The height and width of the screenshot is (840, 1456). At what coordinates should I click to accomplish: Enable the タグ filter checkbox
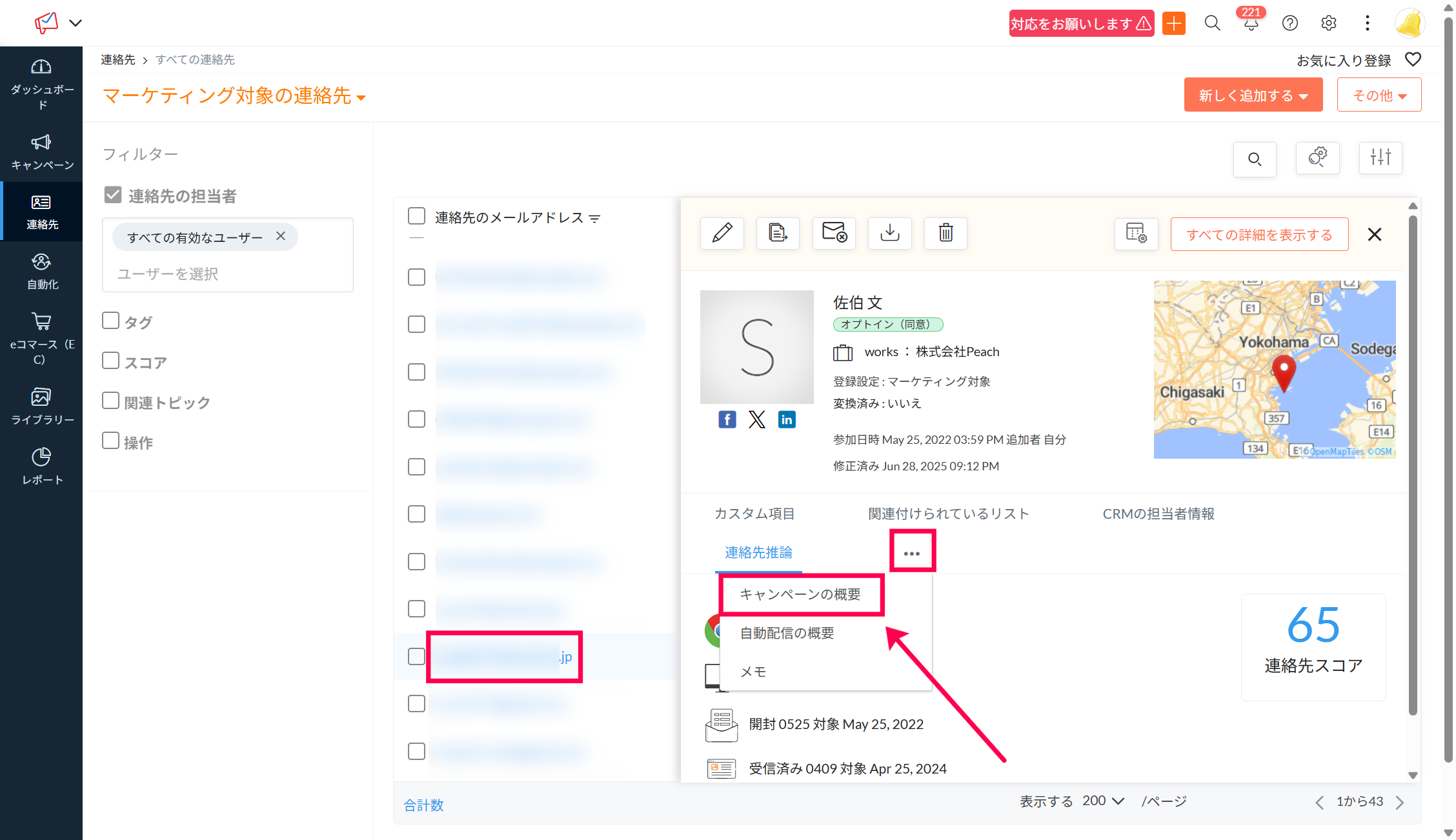111,321
